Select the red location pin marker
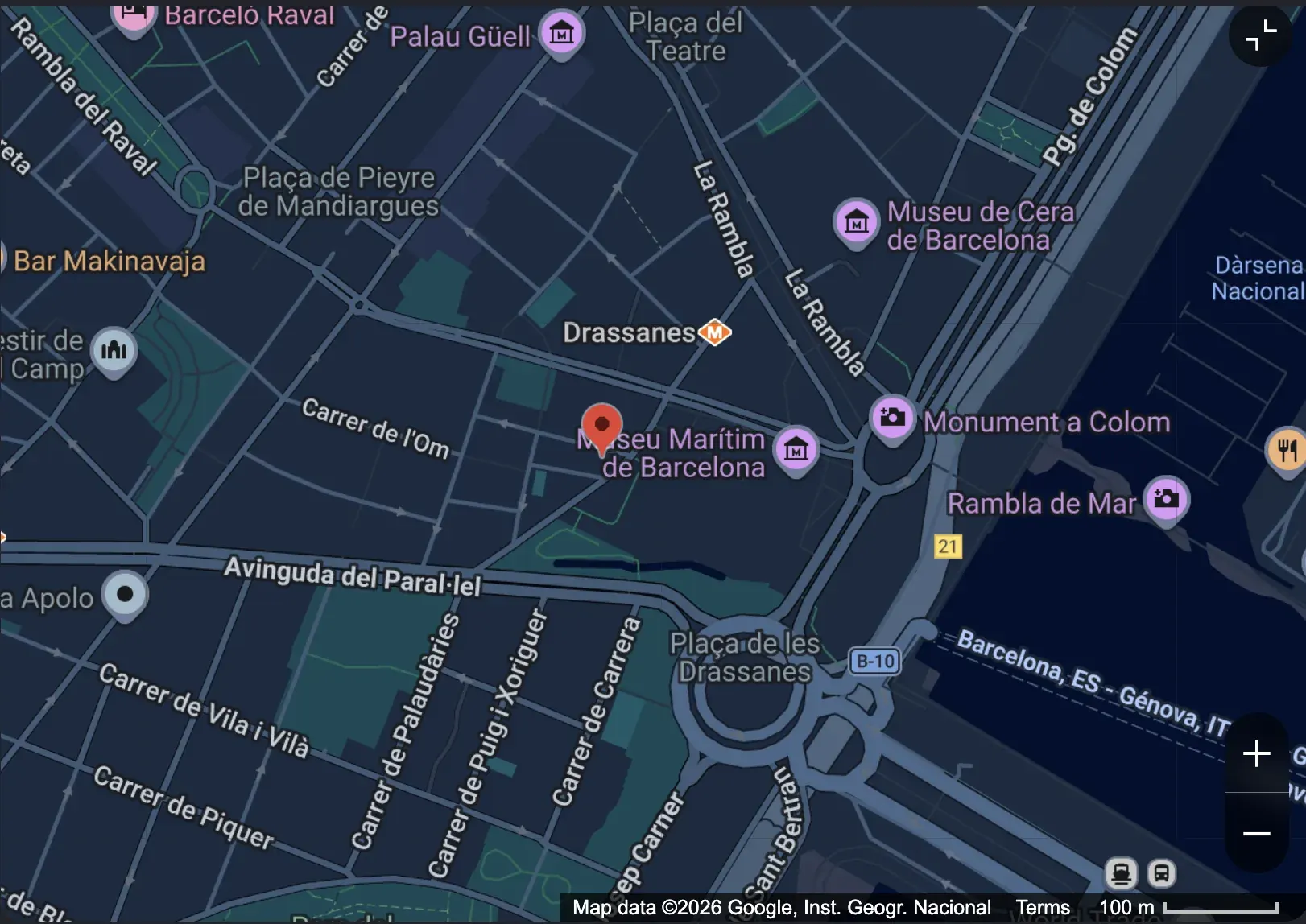Viewport: 1306px width, 924px height. (601, 428)
